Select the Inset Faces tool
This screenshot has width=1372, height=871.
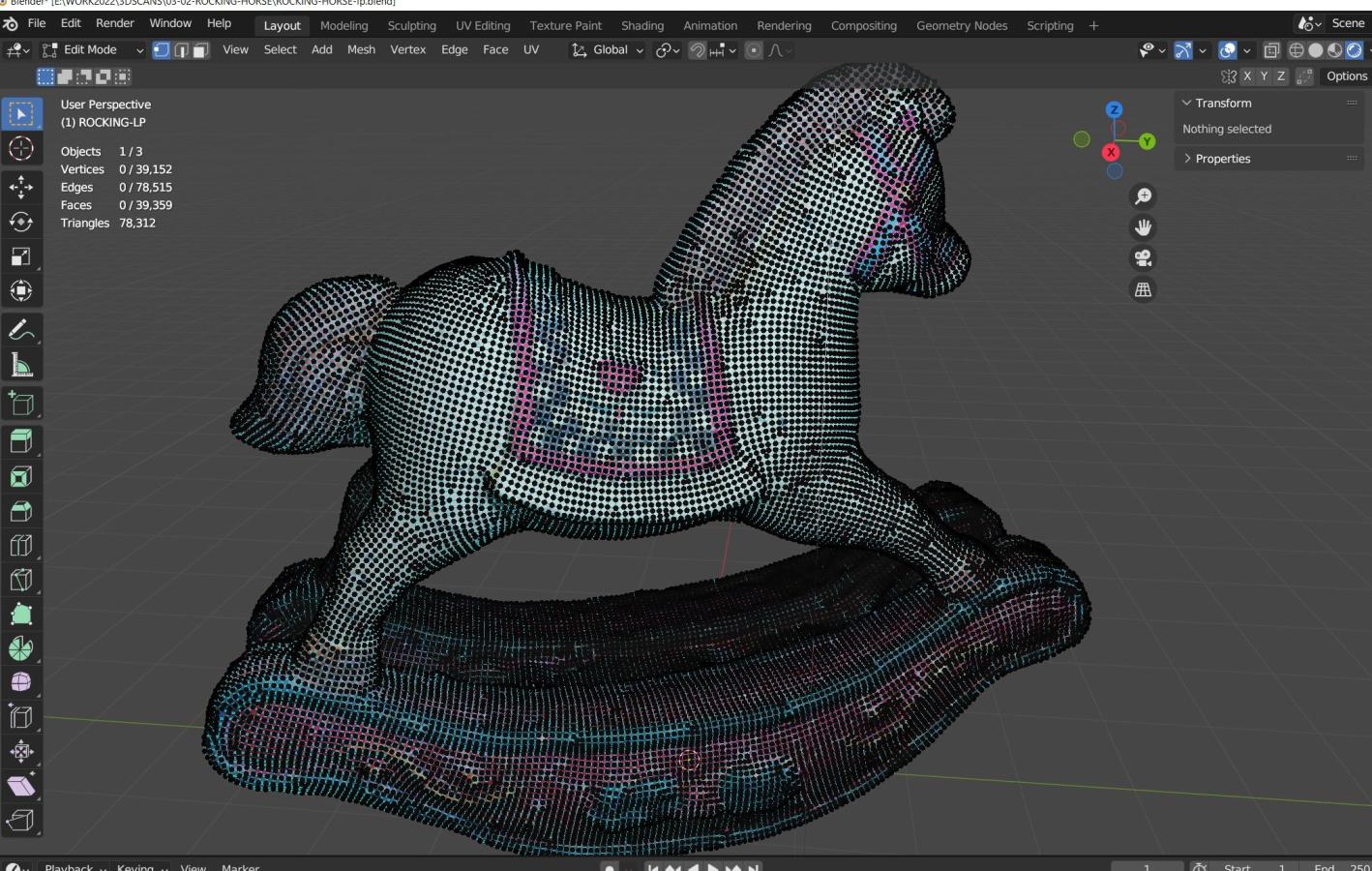(21, 476)
